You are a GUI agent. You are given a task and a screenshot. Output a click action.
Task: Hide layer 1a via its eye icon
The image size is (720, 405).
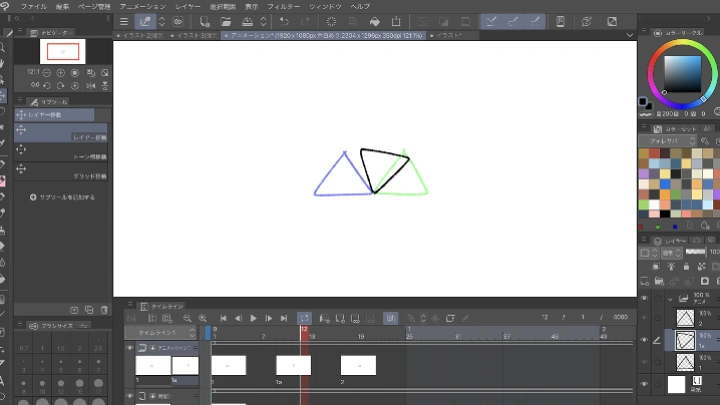(x=644, y=340)
